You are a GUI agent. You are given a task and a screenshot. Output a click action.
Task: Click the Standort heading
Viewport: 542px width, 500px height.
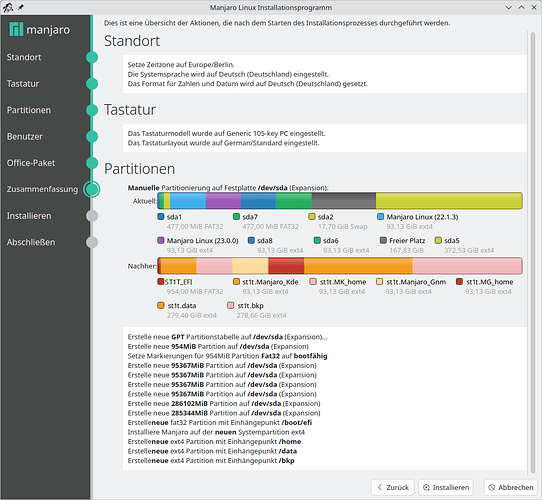pyautogui.click(x=132, y=41)
